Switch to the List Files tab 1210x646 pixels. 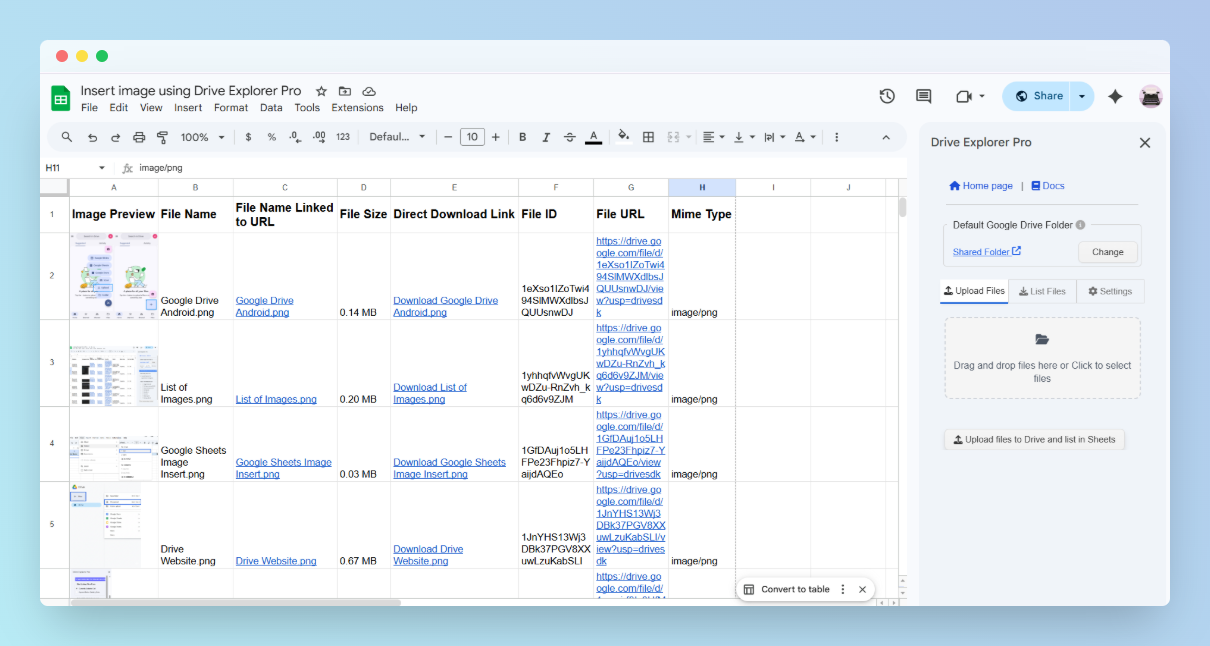(1042, 291)
